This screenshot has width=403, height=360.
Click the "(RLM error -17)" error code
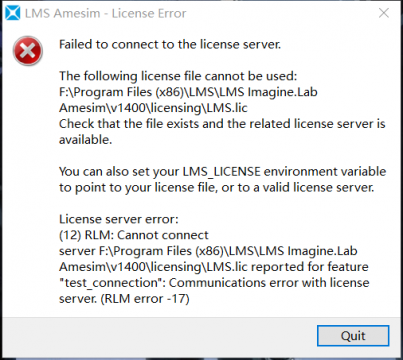[145, 298]
